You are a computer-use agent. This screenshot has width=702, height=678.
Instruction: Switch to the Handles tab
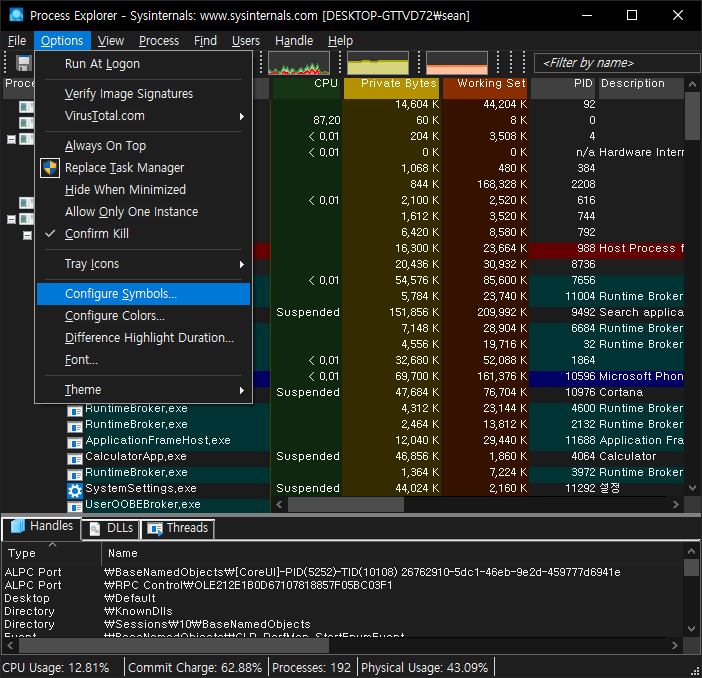pos(42,527)
